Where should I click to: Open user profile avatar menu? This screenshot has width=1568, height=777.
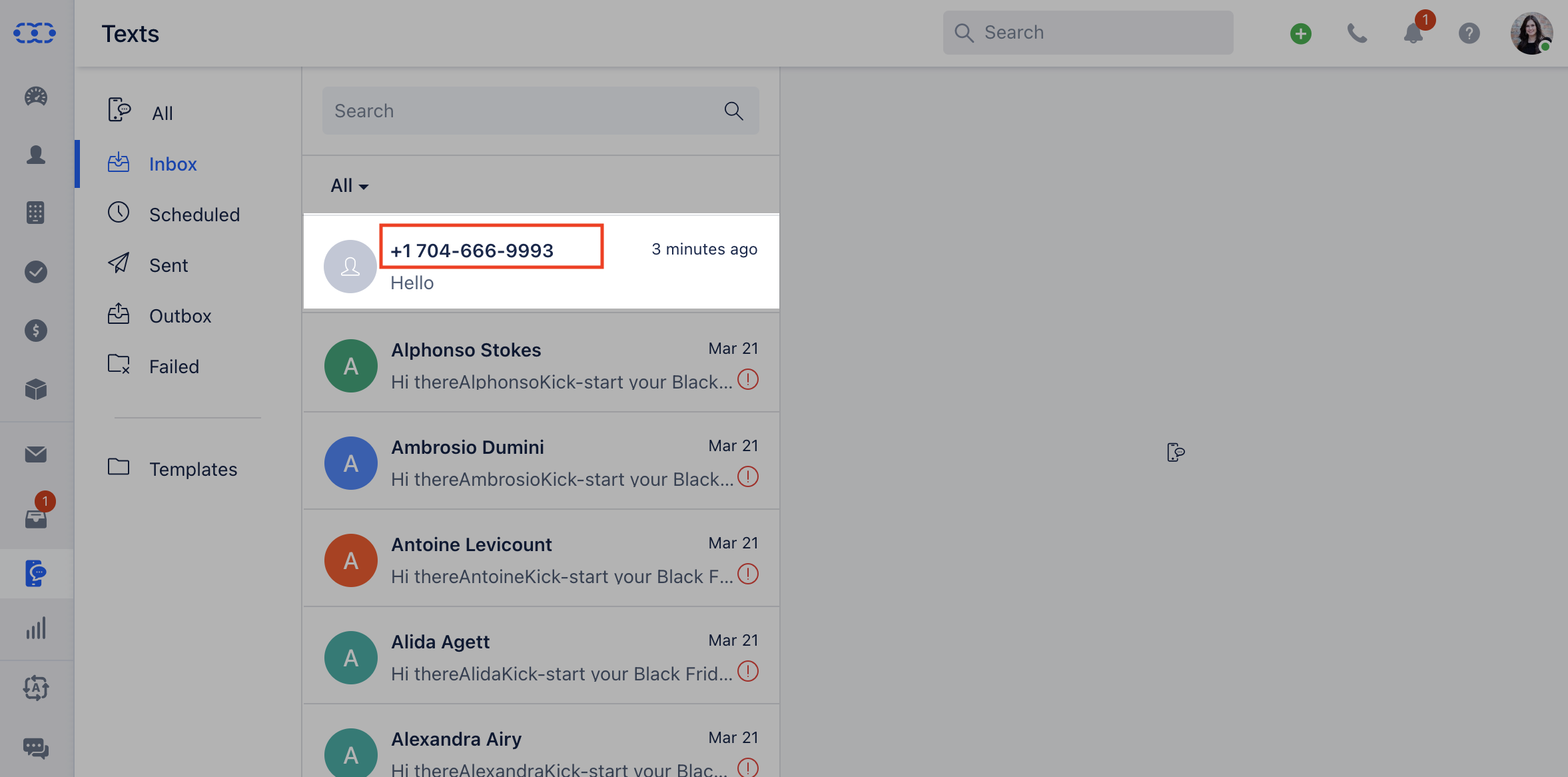click(x=1531, y=33)
